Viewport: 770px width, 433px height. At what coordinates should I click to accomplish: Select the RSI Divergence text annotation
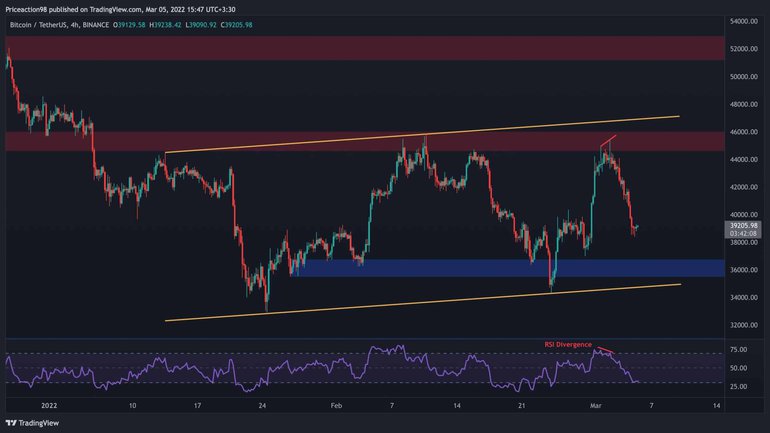568,345
